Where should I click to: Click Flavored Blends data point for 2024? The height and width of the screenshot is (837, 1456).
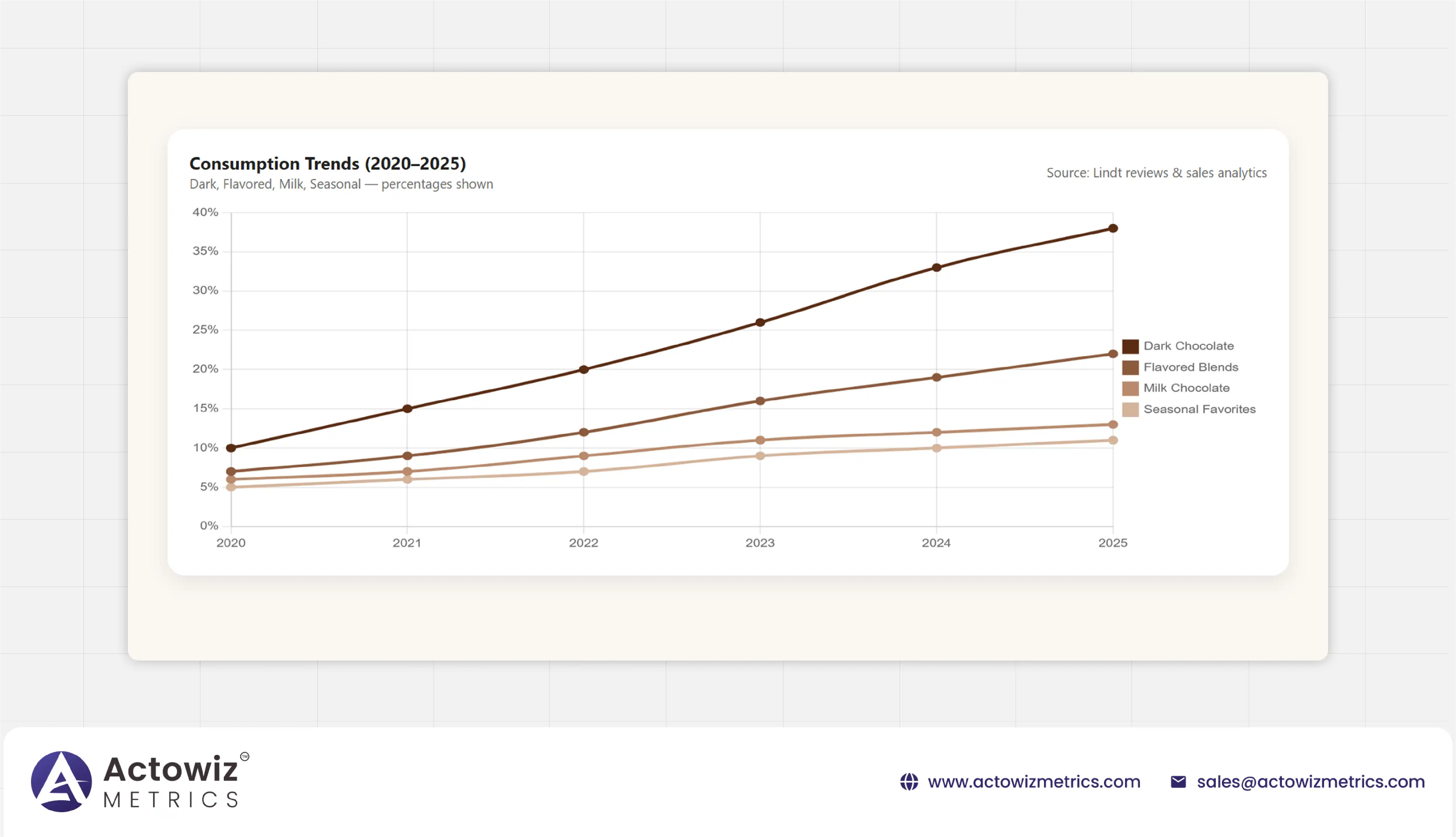click(937, 378)
